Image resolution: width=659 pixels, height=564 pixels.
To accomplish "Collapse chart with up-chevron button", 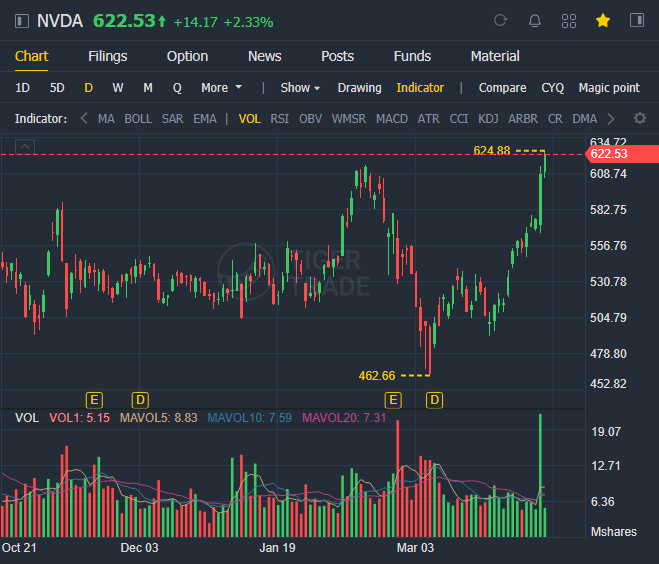I will tap(25, 147).
